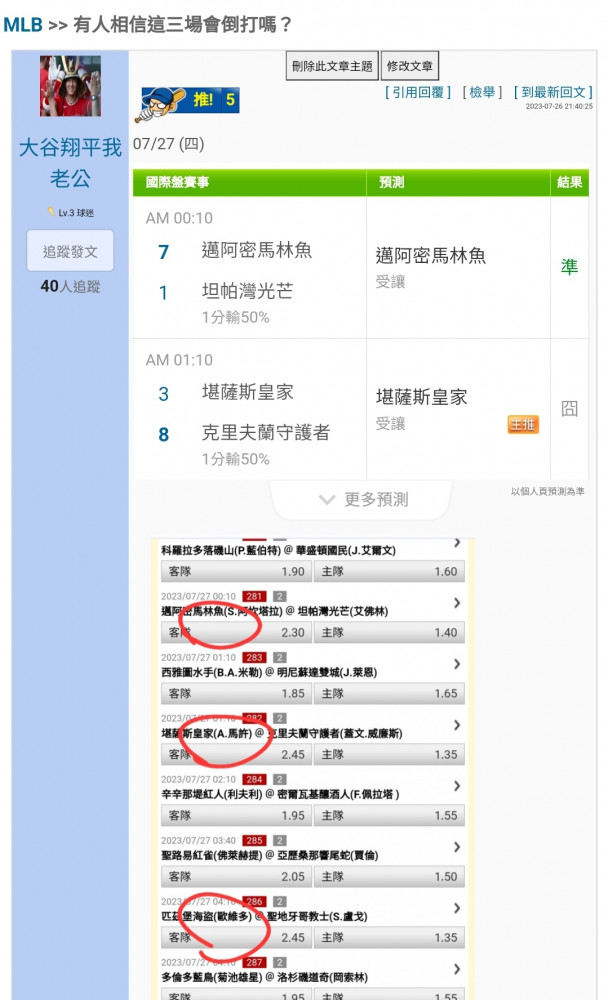The image size is (608, 1000).
Task: Click the MLB breadcrumb link
Action: click(x=23, y=25)
